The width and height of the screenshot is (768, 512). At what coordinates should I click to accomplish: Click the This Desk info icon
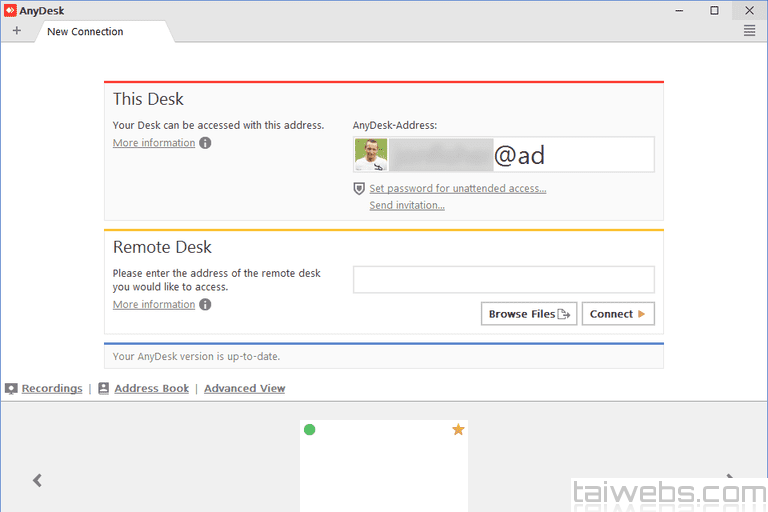click(205, 143)
